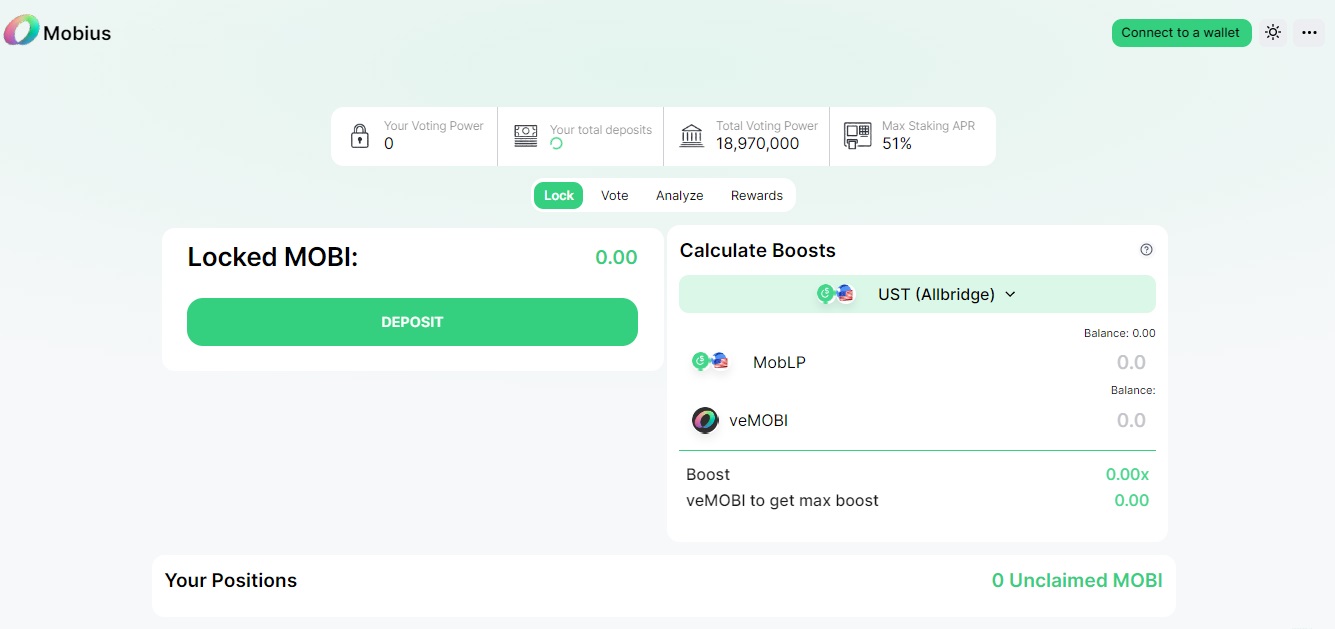
Task: Click the loading spinner under total deposits
Action: (x=557, y=144)
